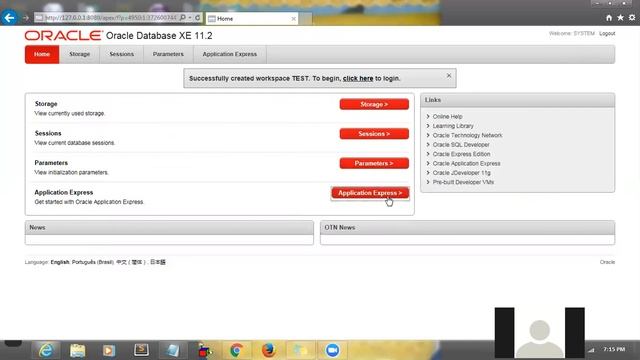Image resolution: width=640 pixels, height=360 pixels.
Task: Open Oracle Application Express link in Links
Action: (467, 163)
